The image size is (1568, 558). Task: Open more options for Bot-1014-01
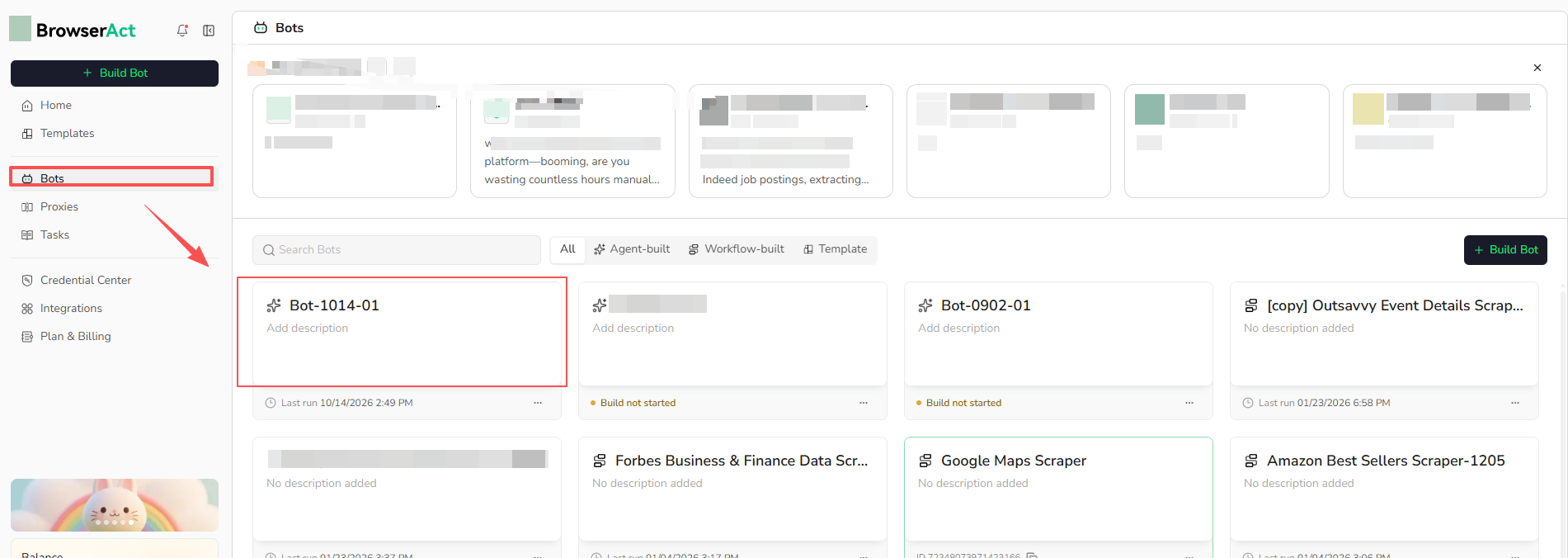tap(538, 403)
